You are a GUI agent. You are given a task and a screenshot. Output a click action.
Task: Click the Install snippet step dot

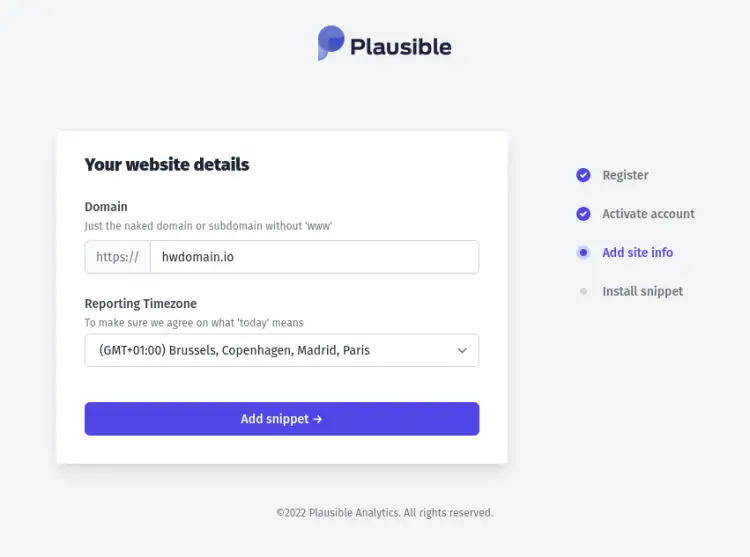point(583,292)
